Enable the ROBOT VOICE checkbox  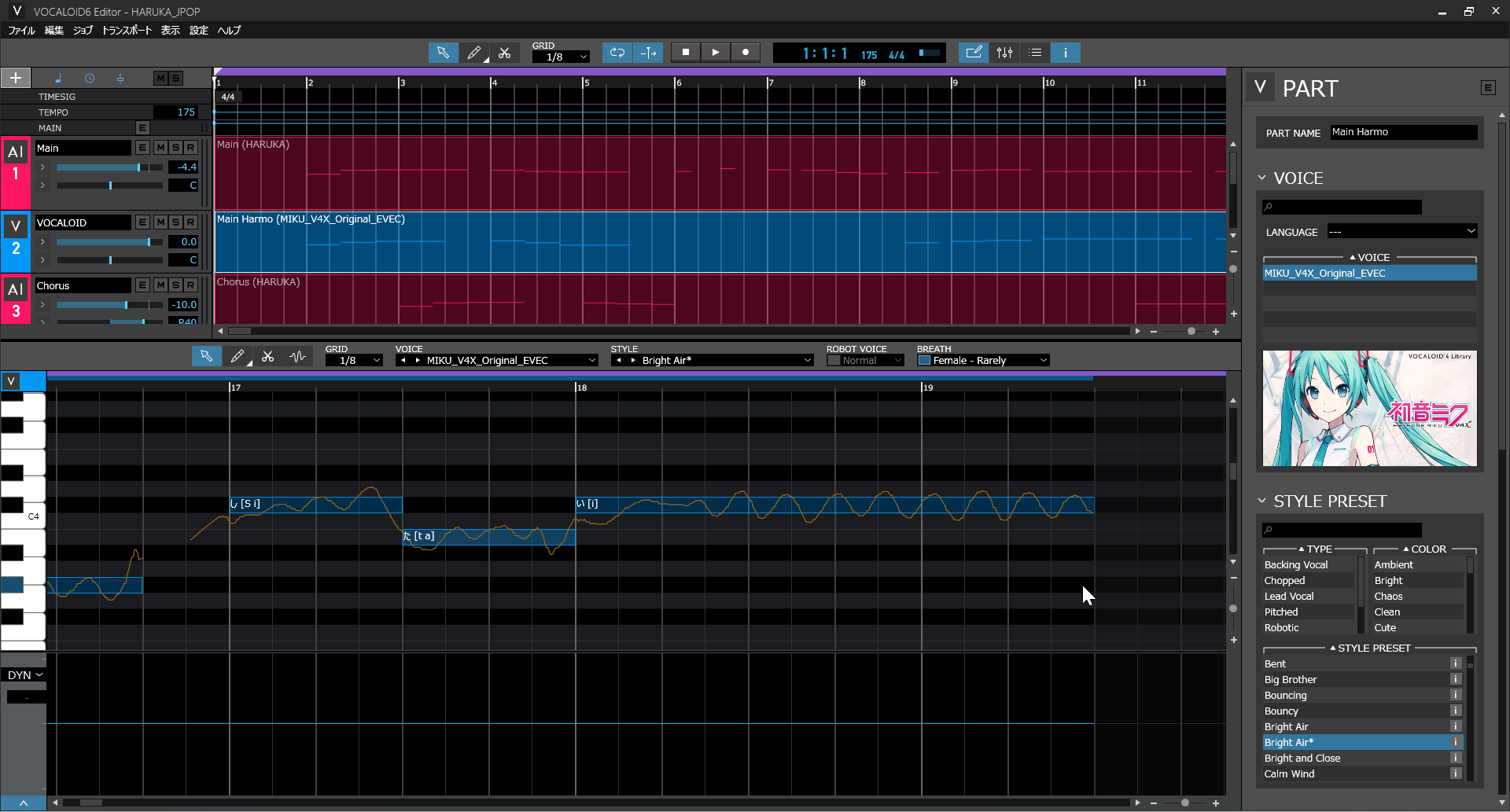[834, 360]
